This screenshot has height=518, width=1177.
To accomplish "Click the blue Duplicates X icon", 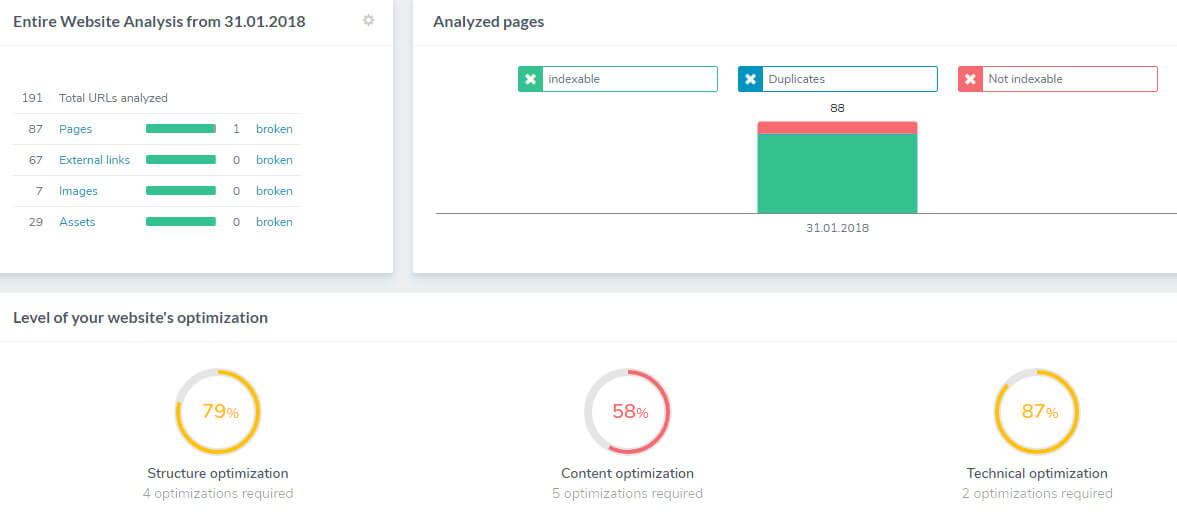I will click(751, 79).
